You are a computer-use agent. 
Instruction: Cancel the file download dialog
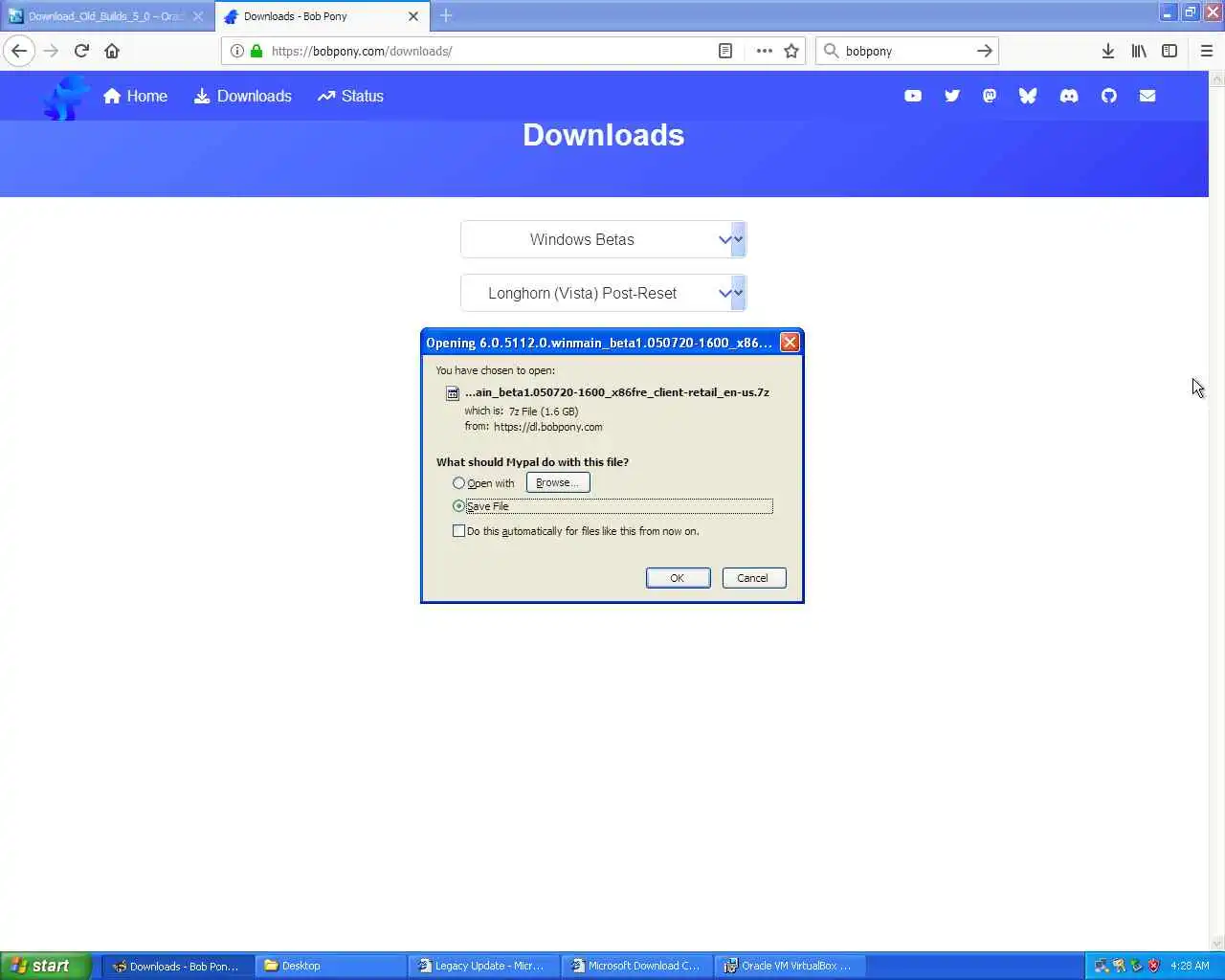pyautogui.click(x=754, y=578)
